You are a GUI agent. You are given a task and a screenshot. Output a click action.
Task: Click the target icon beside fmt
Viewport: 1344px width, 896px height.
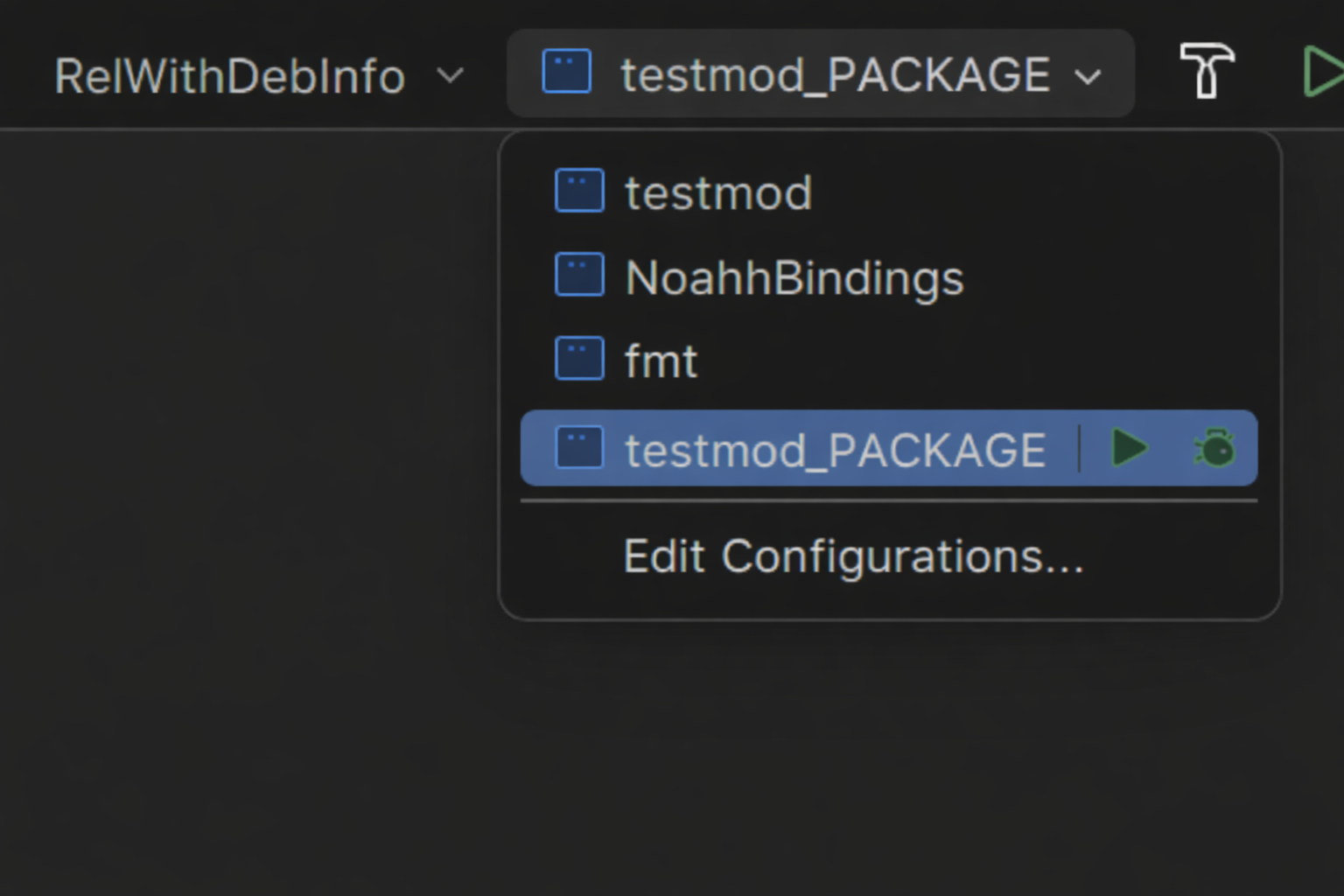(x=579, y=358)
